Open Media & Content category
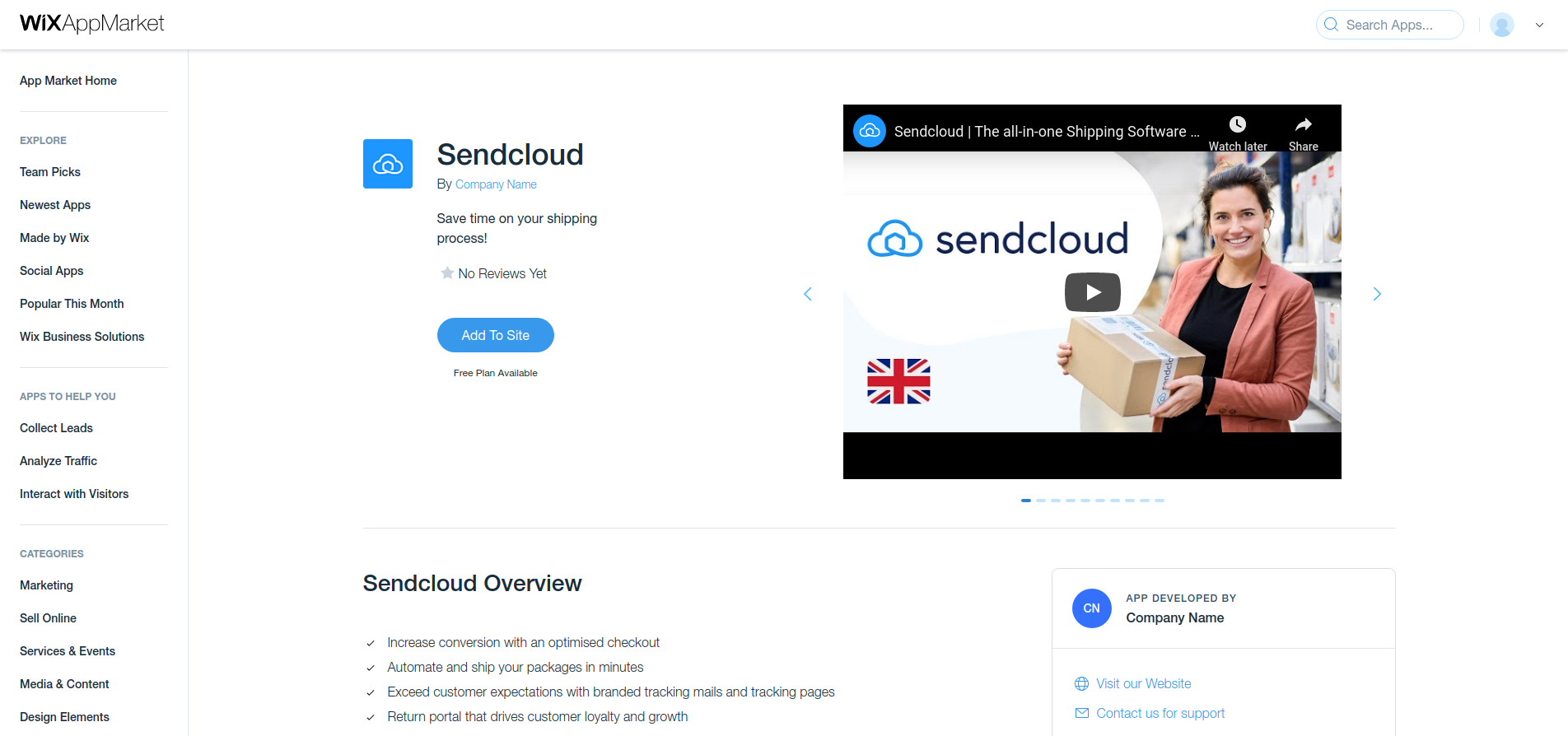Image resolution: width=1568 pixels, height=736 pixels. click(64, 684)
